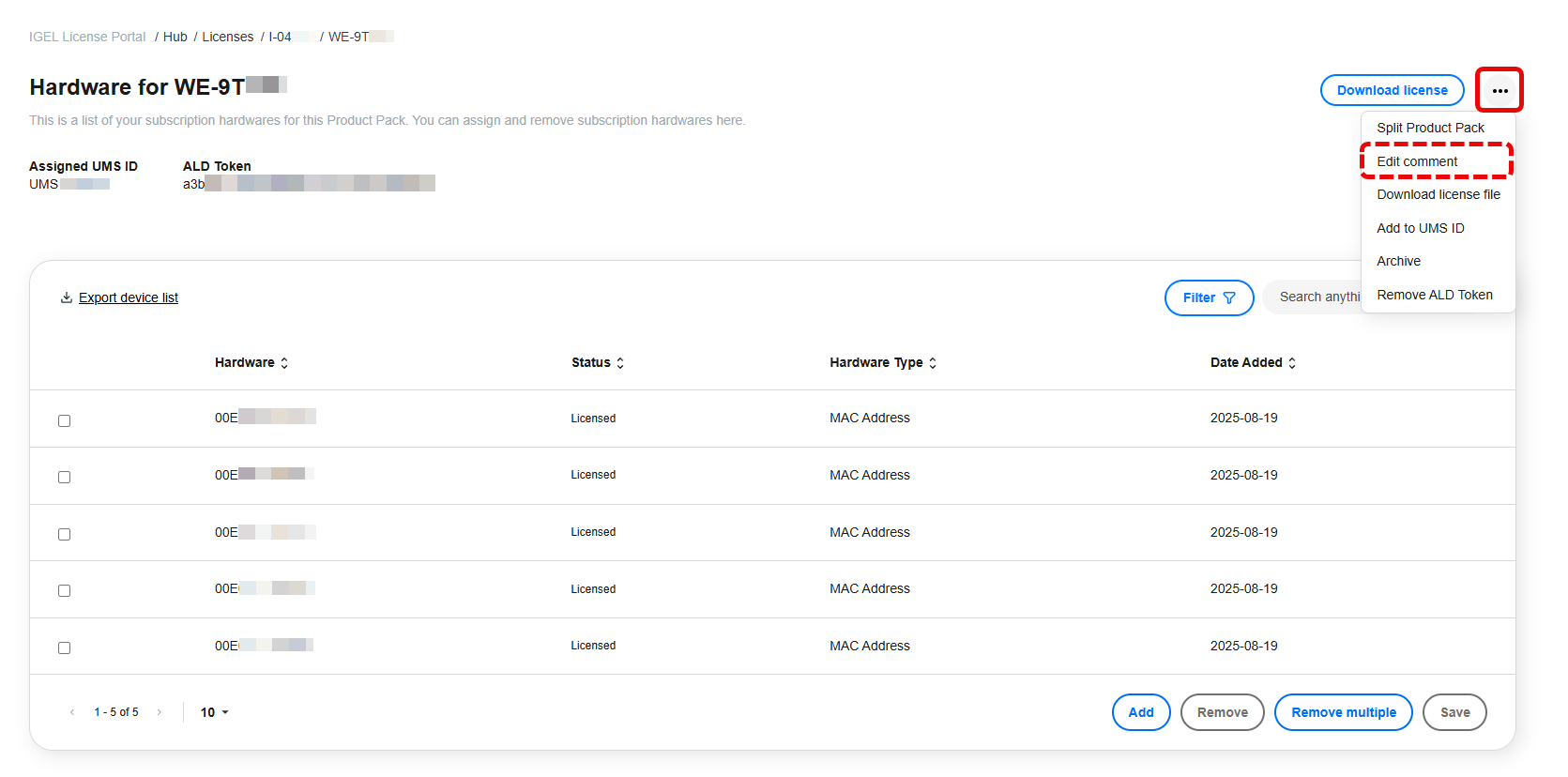Open the Licenses breadcrumb link
Image resolution: width=1568 pixels, height=777 pixels.
(x=228, y=37)
